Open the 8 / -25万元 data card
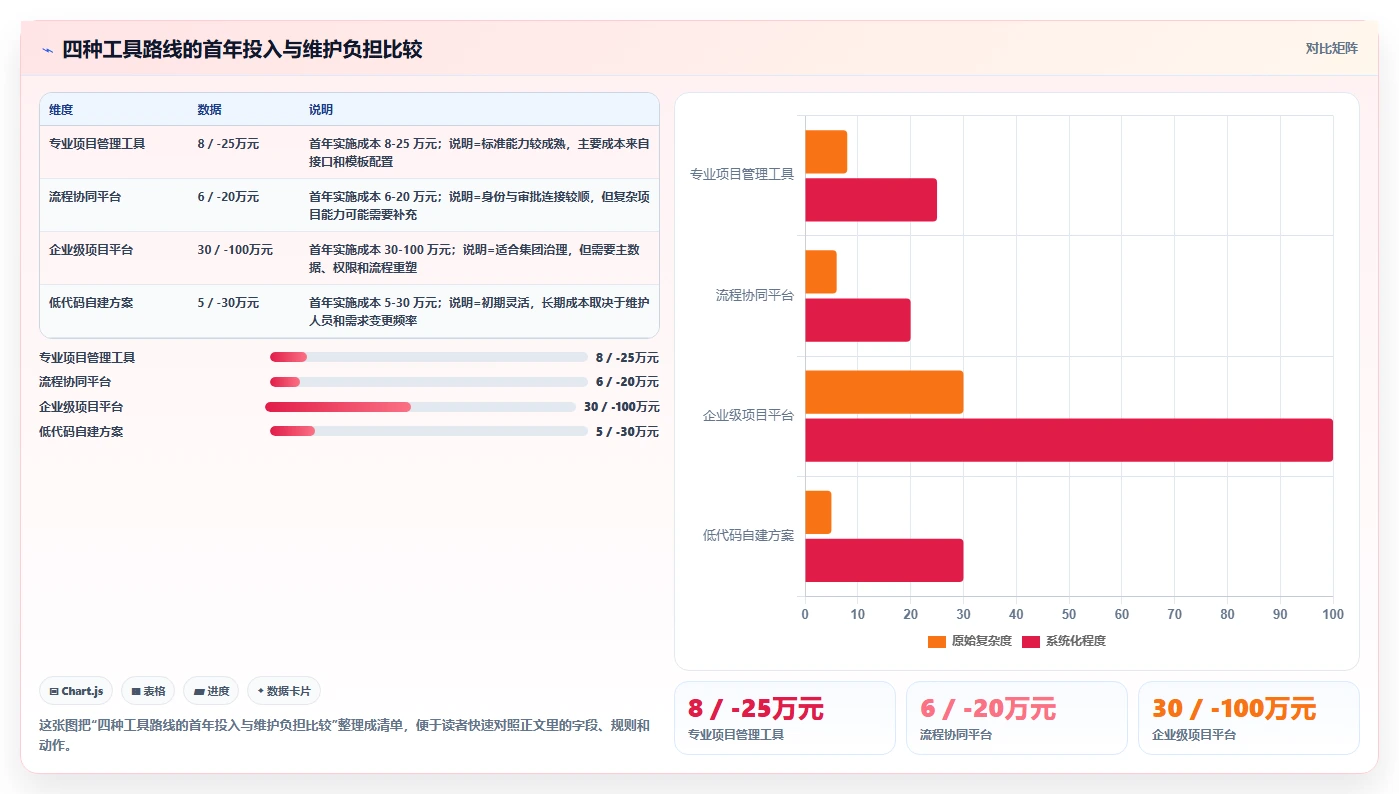1399x794 pixels. coord(785,718)
